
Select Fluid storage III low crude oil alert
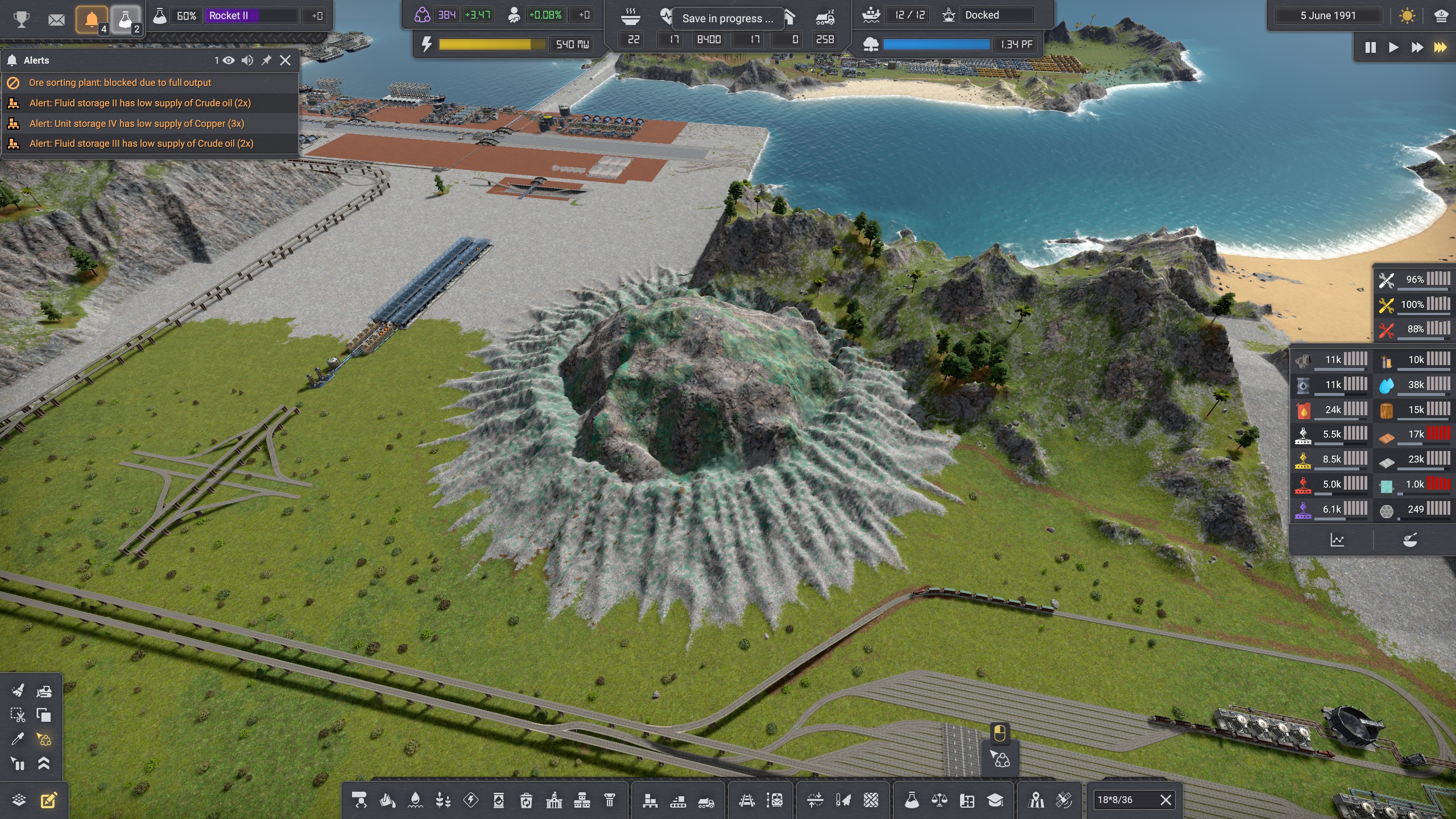(150, 144)
